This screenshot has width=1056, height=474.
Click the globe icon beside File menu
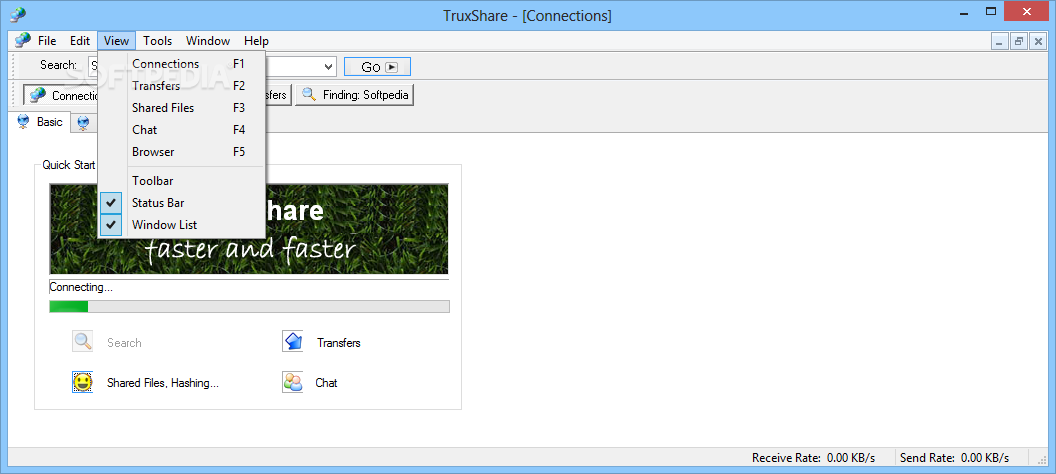[23, 40]
